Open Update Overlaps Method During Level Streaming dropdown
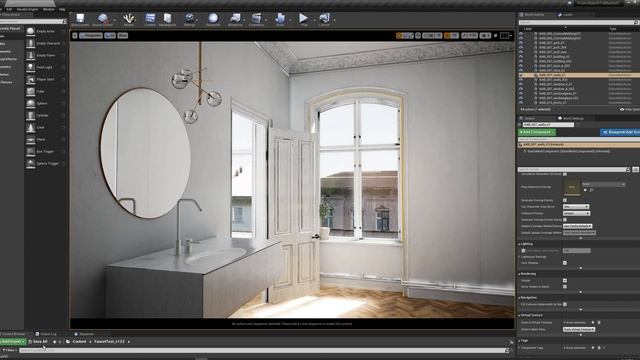The height and width of the screenshot is (360, 640). click(x=578, y=226)
